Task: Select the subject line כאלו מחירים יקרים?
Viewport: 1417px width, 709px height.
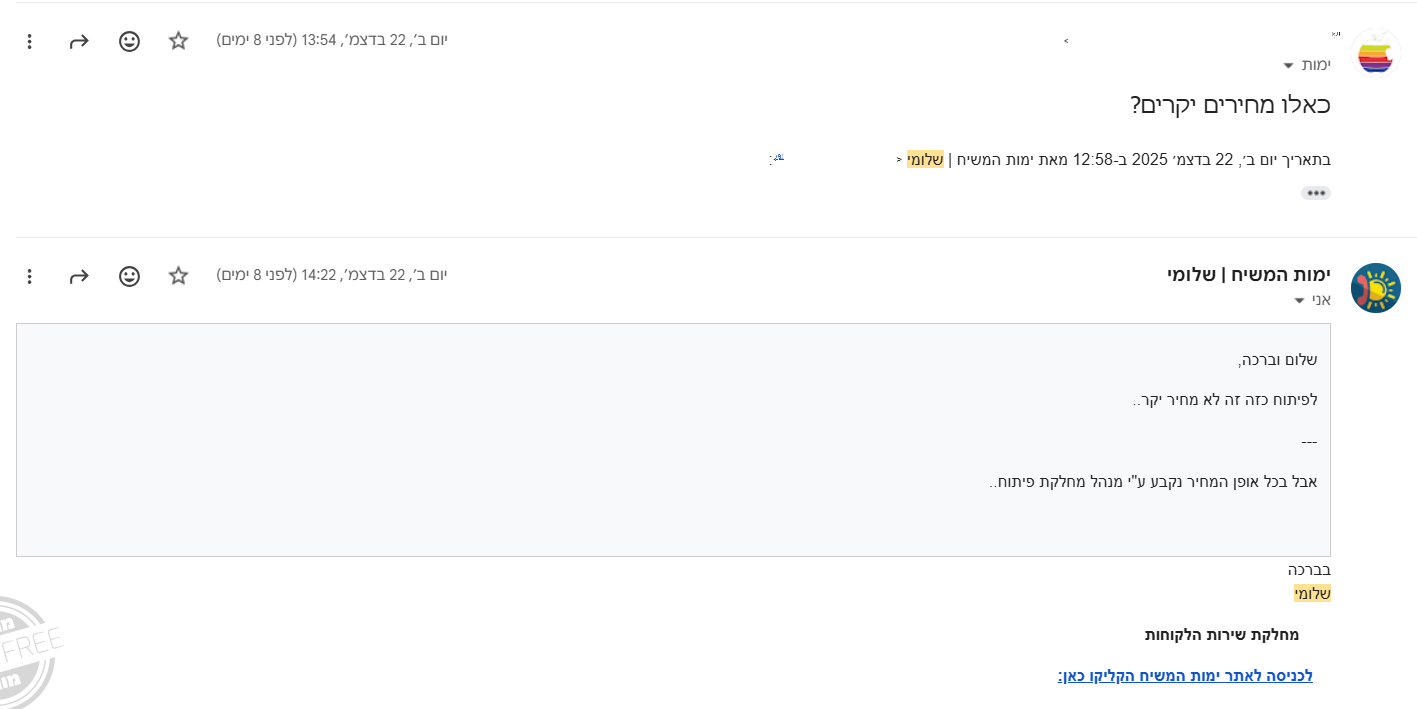Action: 1228,104
